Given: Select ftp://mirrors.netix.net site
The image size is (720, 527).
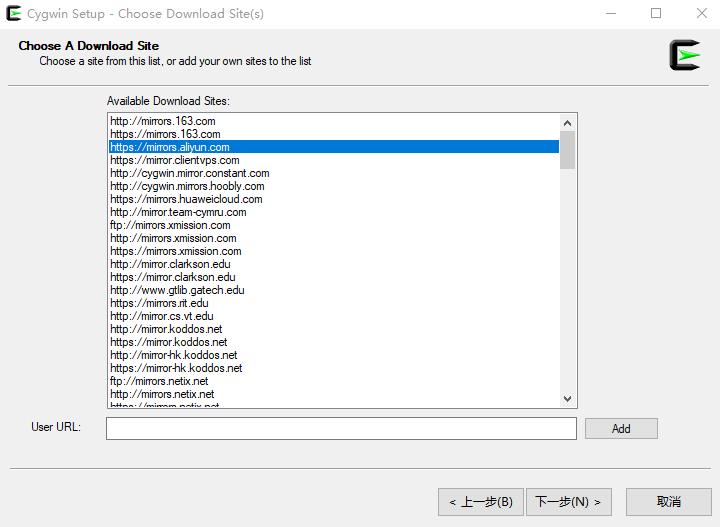Looking at the screenshot, I should [334, 381].
